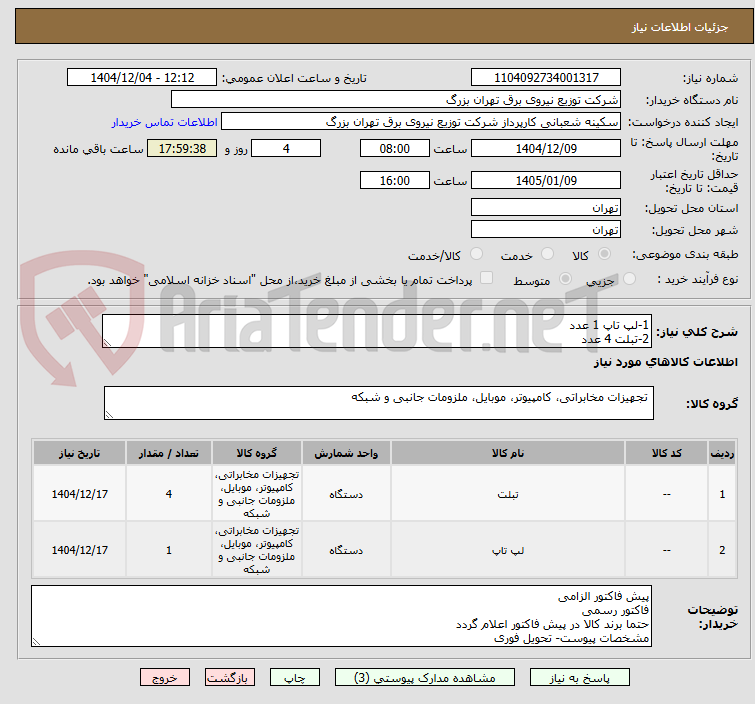
Task: Click the پاسخ به نیاز button
Action: pos(580,678)
